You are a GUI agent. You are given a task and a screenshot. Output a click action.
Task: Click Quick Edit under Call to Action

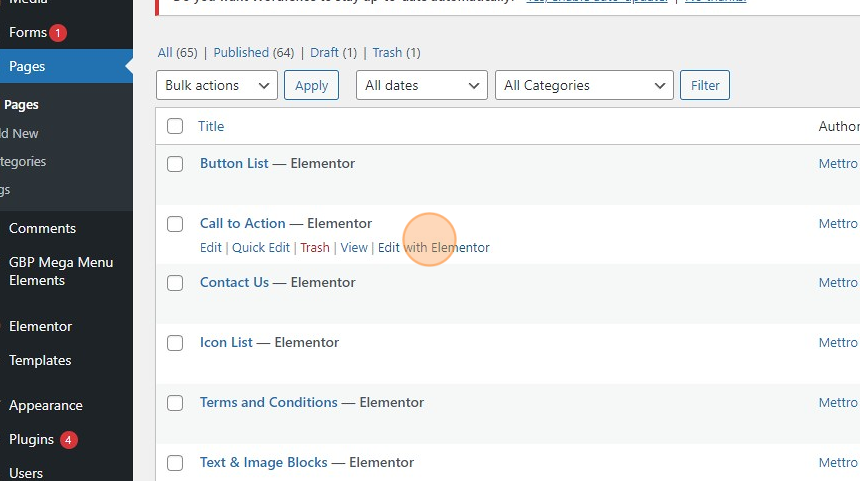[x=261, y=247]
